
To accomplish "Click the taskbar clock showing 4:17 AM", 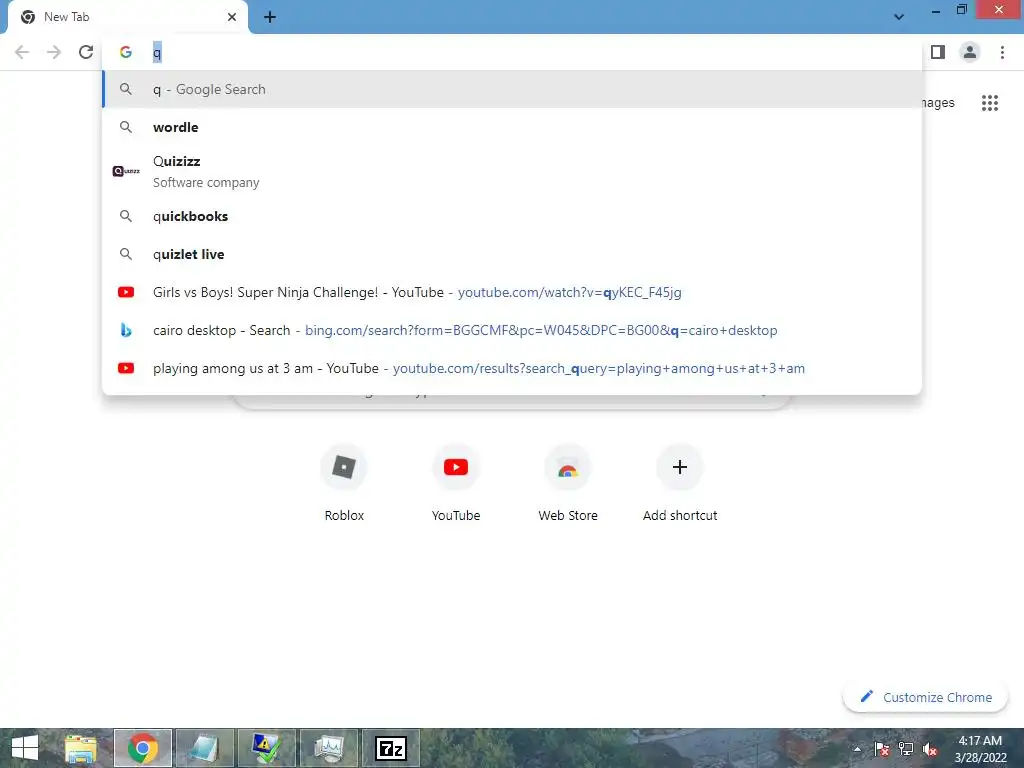I will (x=980, y=748).
